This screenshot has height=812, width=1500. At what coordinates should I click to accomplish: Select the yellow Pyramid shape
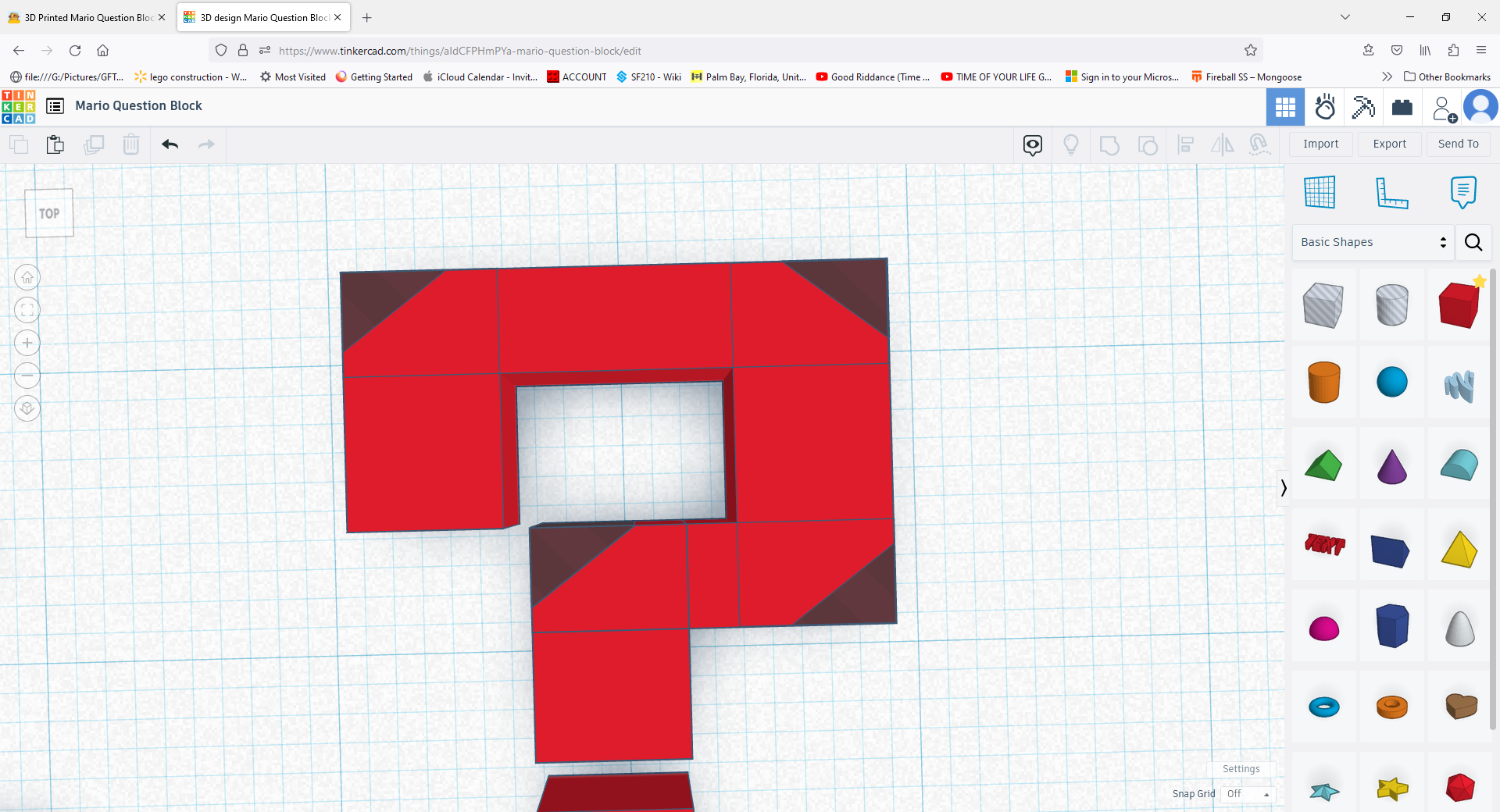(1459, 549)
